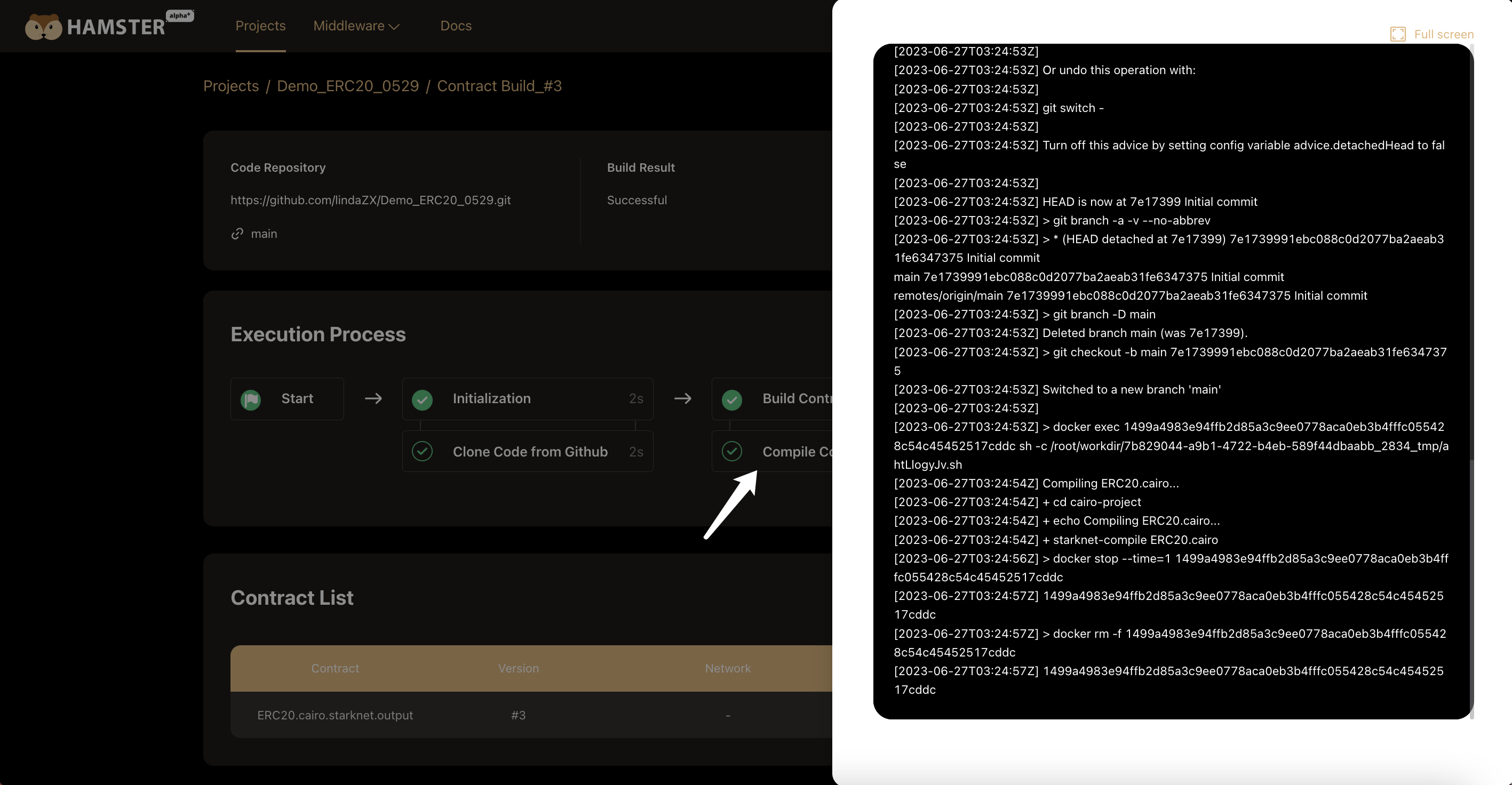Expand the Middleware dropdown menu

(x=356, y=26)
